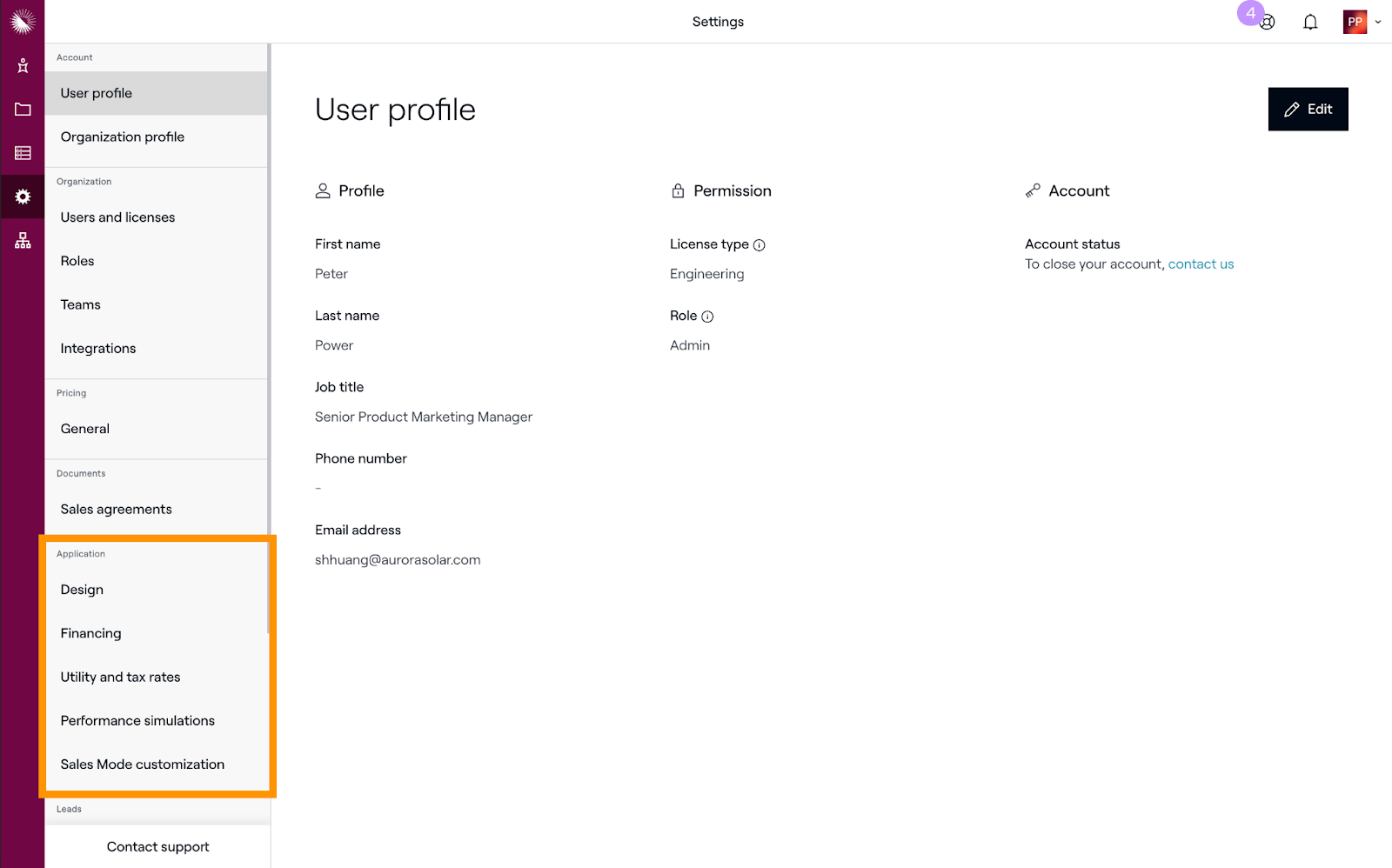Click the Edit profile button
This screenshot has height=868, width=1392.
1308,110
